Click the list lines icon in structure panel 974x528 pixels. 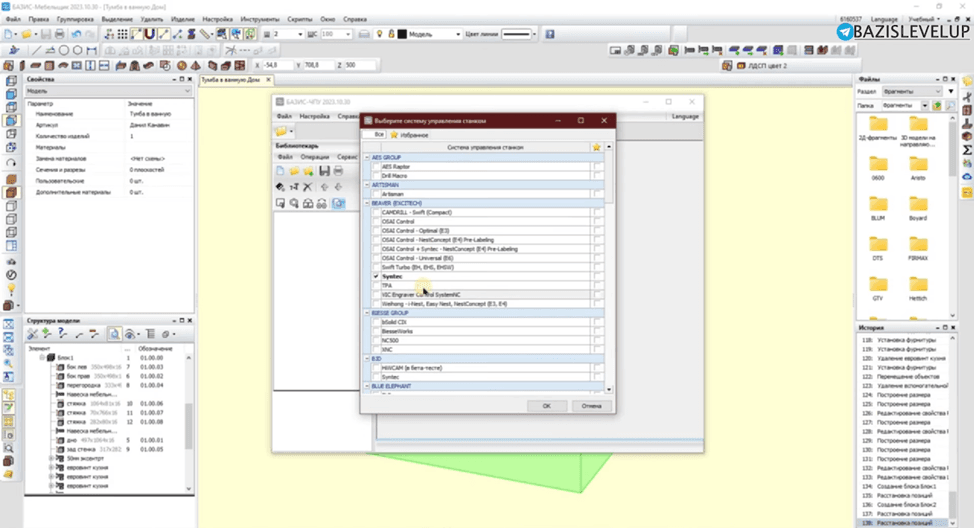click(150, 334)
